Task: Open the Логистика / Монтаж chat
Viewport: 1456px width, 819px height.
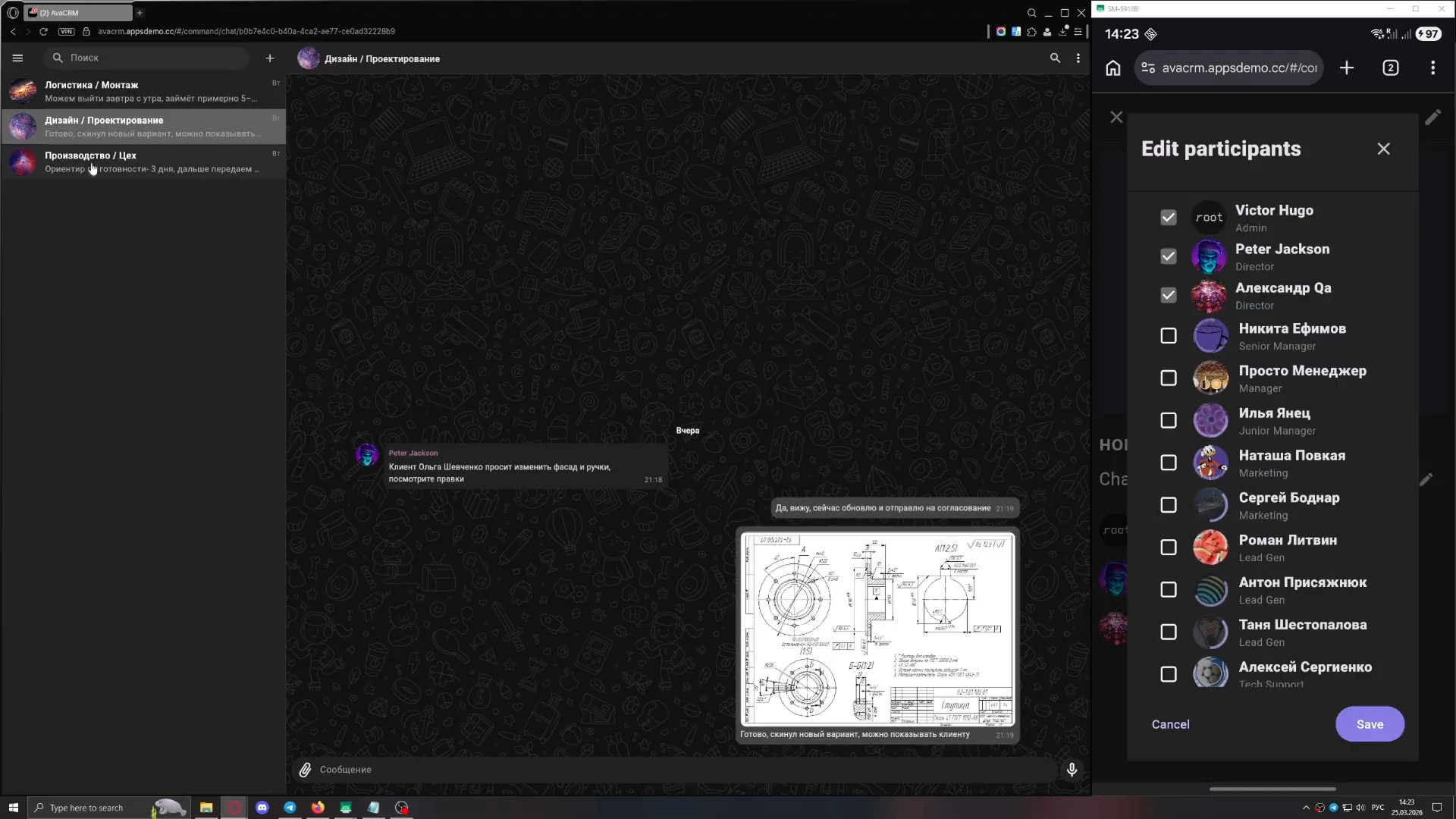Action: (144, 91)
